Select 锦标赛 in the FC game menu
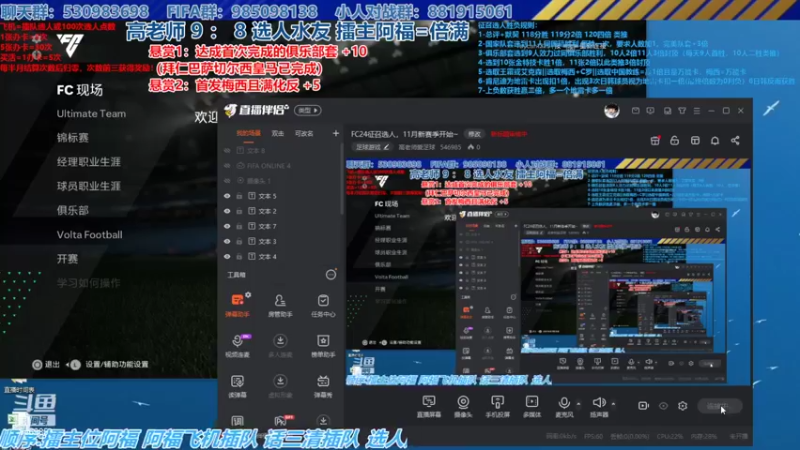The width and height of the screenshot is (800, 450). [x=73, y=138]
